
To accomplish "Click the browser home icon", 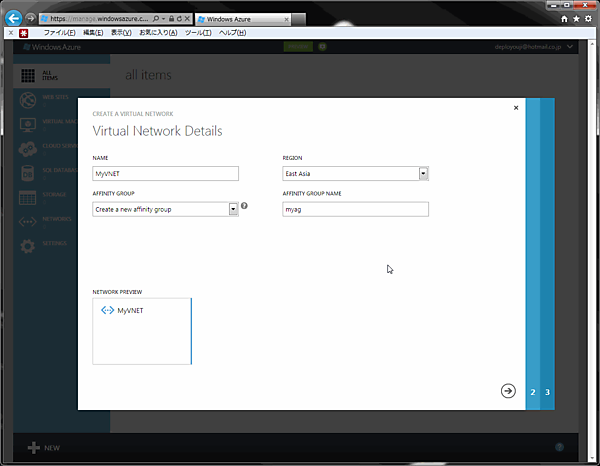I will [x=565, y=18].
